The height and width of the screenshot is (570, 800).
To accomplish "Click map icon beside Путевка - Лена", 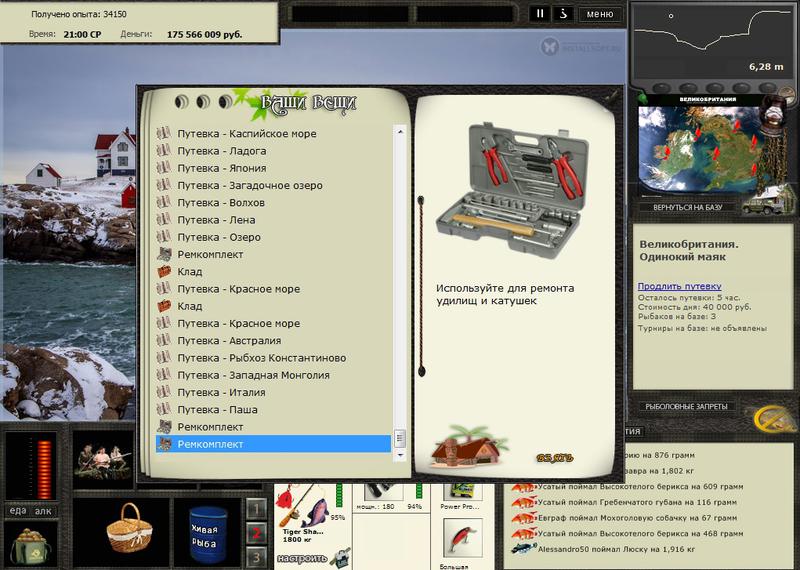I will [x=163, y=219].
